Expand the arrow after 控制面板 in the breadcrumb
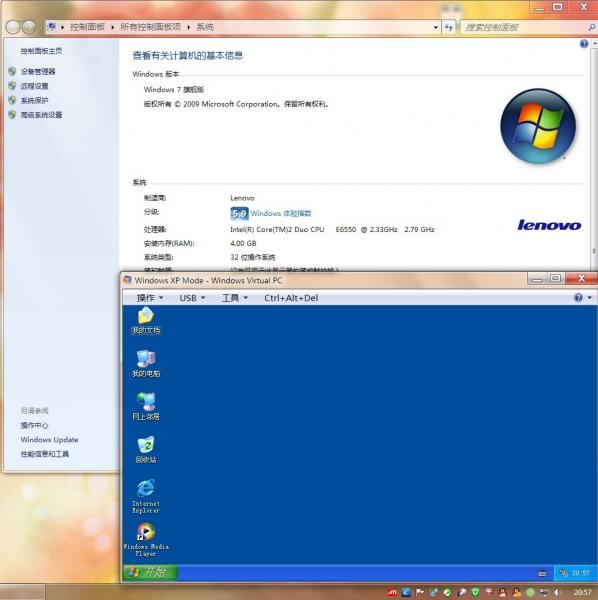This screenshot has width=598, height=600. pos(112,27)
